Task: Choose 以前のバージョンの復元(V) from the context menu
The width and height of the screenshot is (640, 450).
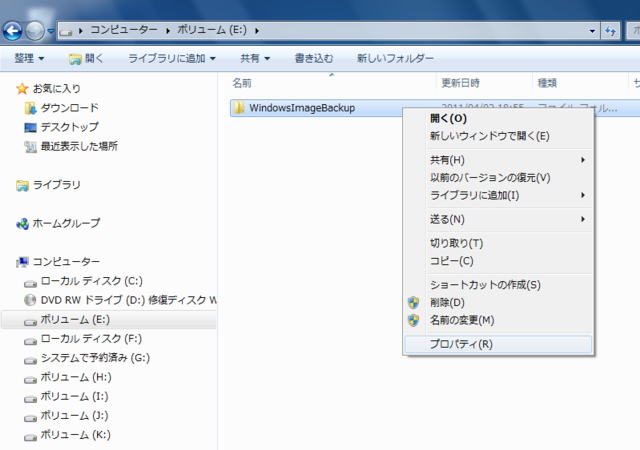Action: pos(498,178)
